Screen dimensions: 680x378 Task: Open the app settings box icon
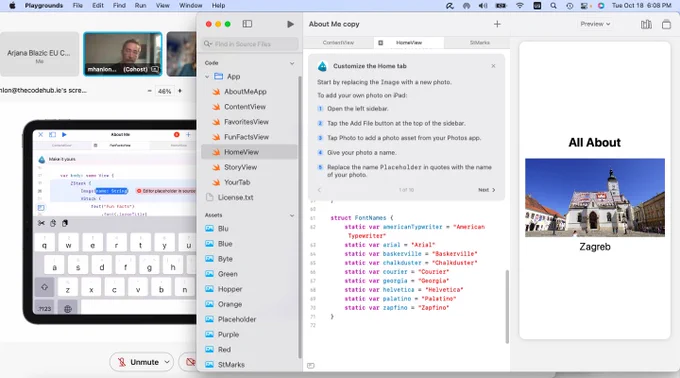pos(667,24)
